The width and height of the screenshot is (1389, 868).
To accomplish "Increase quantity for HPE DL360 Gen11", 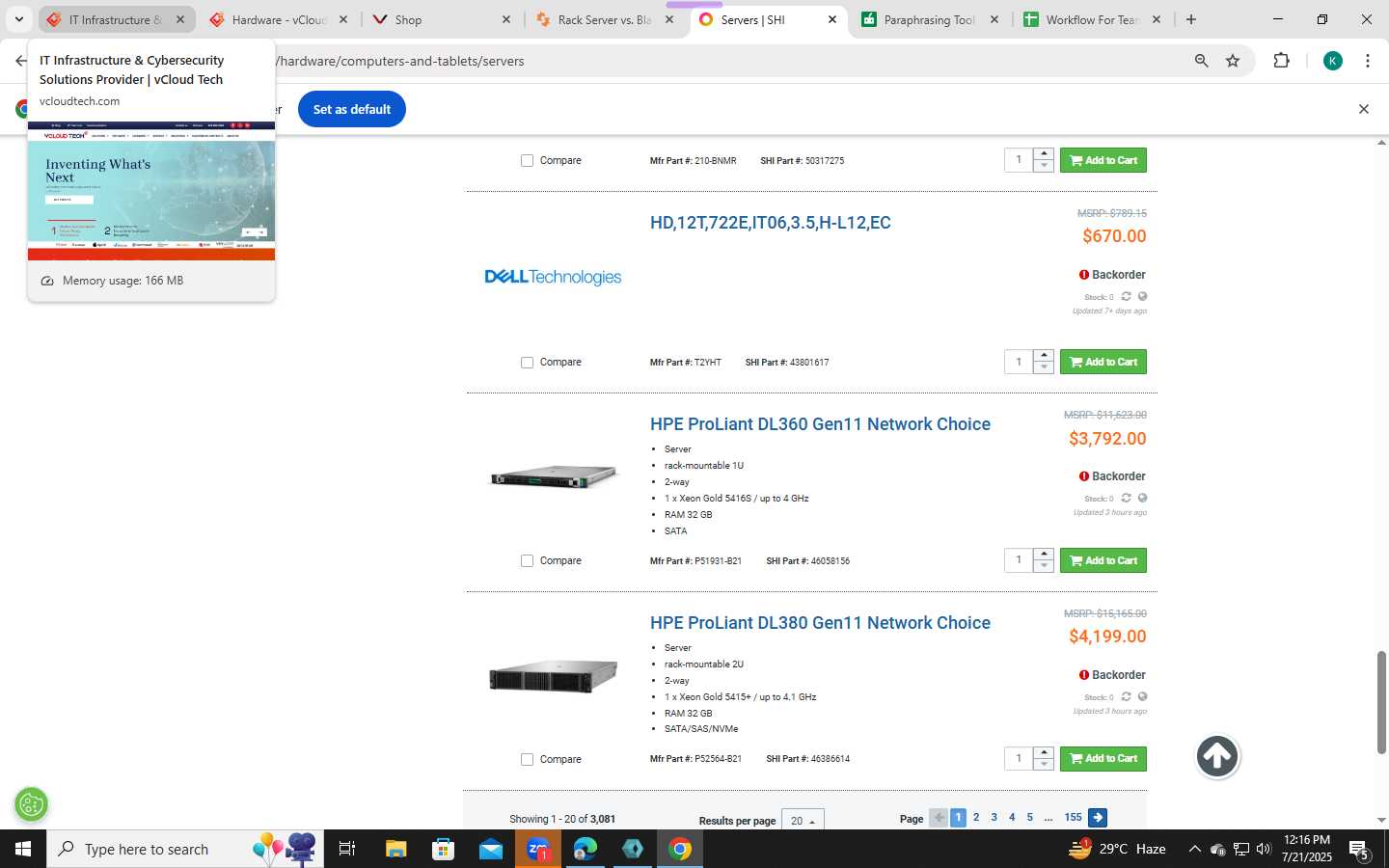I will point(1044,555).
